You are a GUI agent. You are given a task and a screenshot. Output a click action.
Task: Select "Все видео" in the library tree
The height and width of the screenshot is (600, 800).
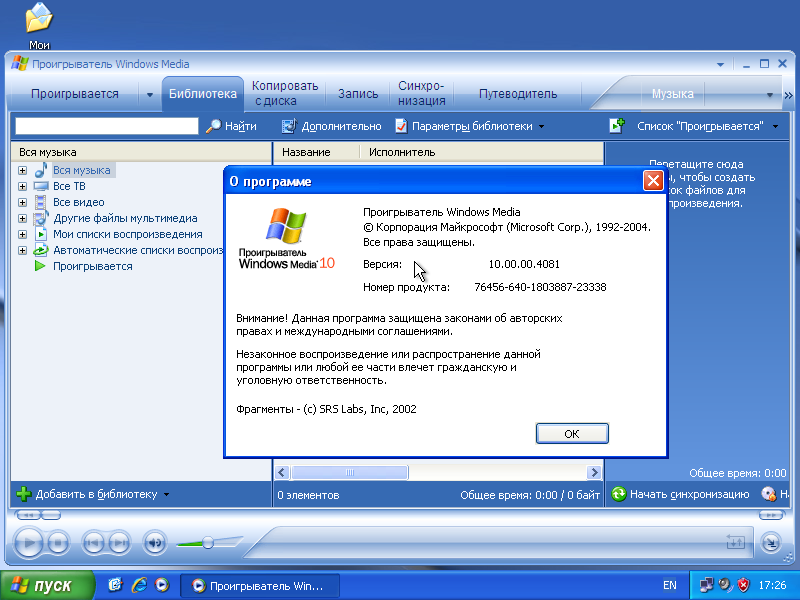pyautogui.click(x=79, y=203)
